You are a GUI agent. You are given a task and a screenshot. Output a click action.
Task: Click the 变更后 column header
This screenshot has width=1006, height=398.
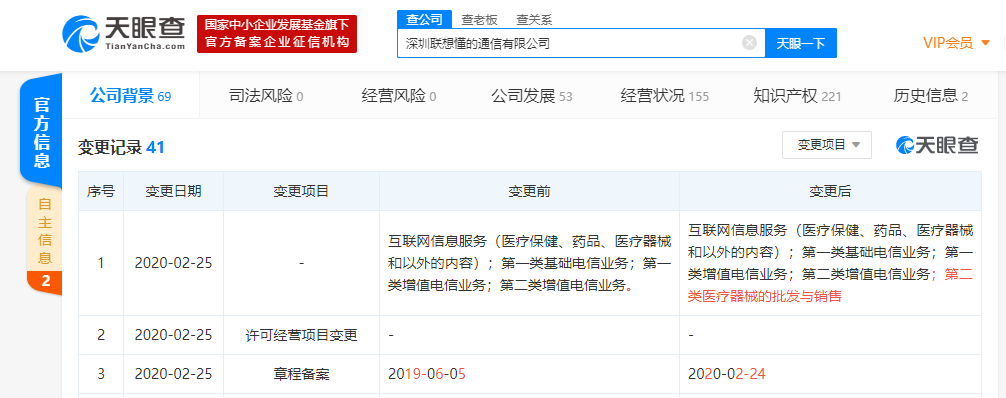[830, 191]
